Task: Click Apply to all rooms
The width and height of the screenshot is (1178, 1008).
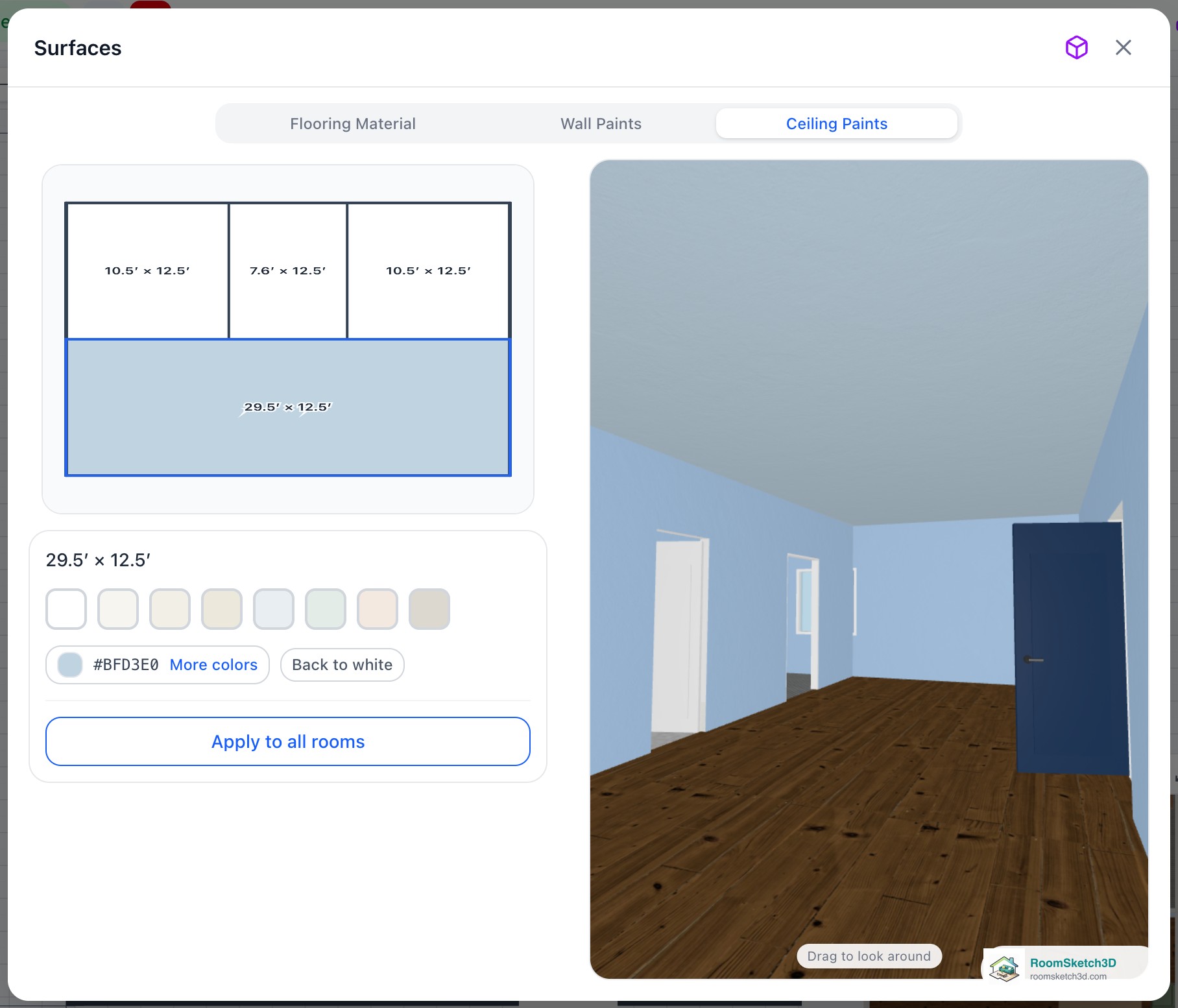Action: [x=288, y=741]
